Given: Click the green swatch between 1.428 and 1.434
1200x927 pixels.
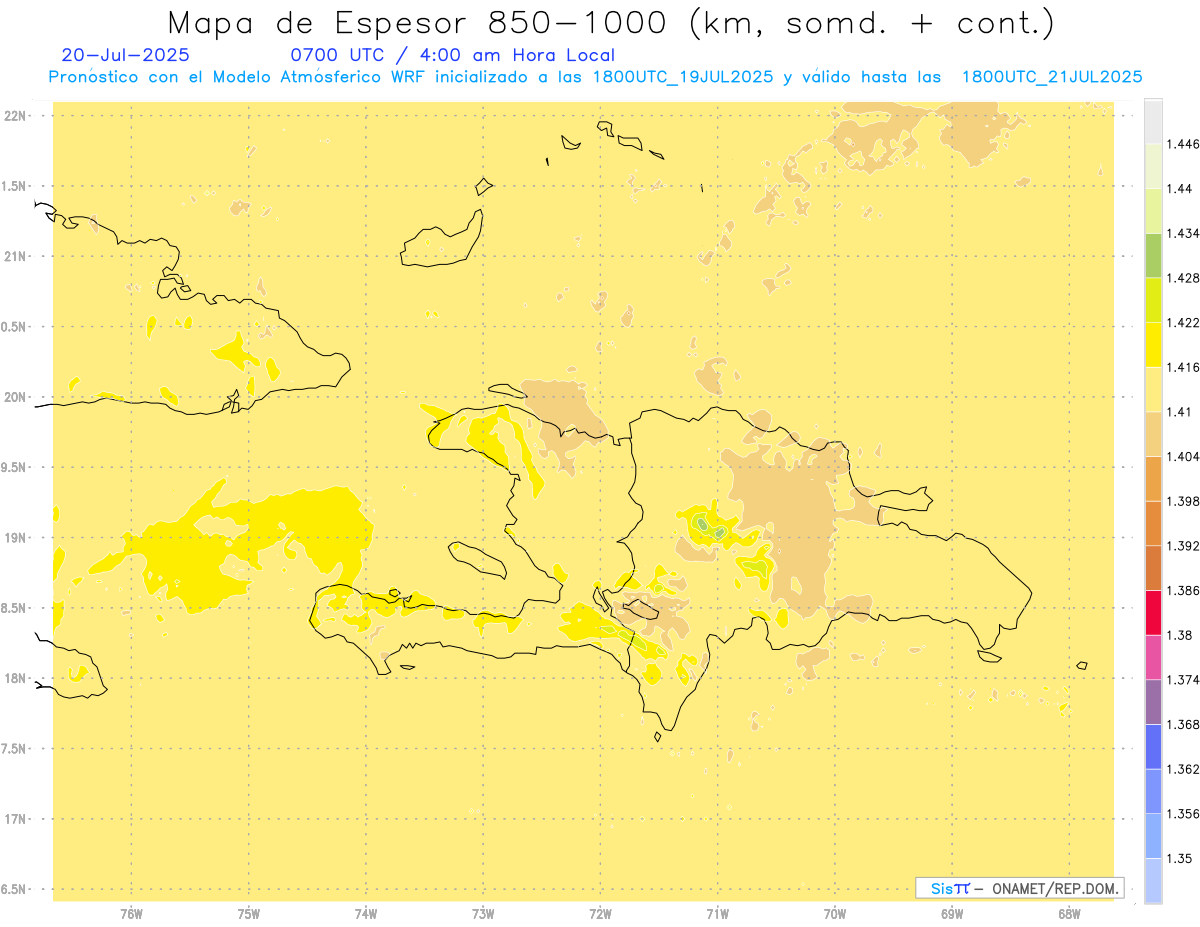Looking at the screenshot, I should tap(1153, 255).
